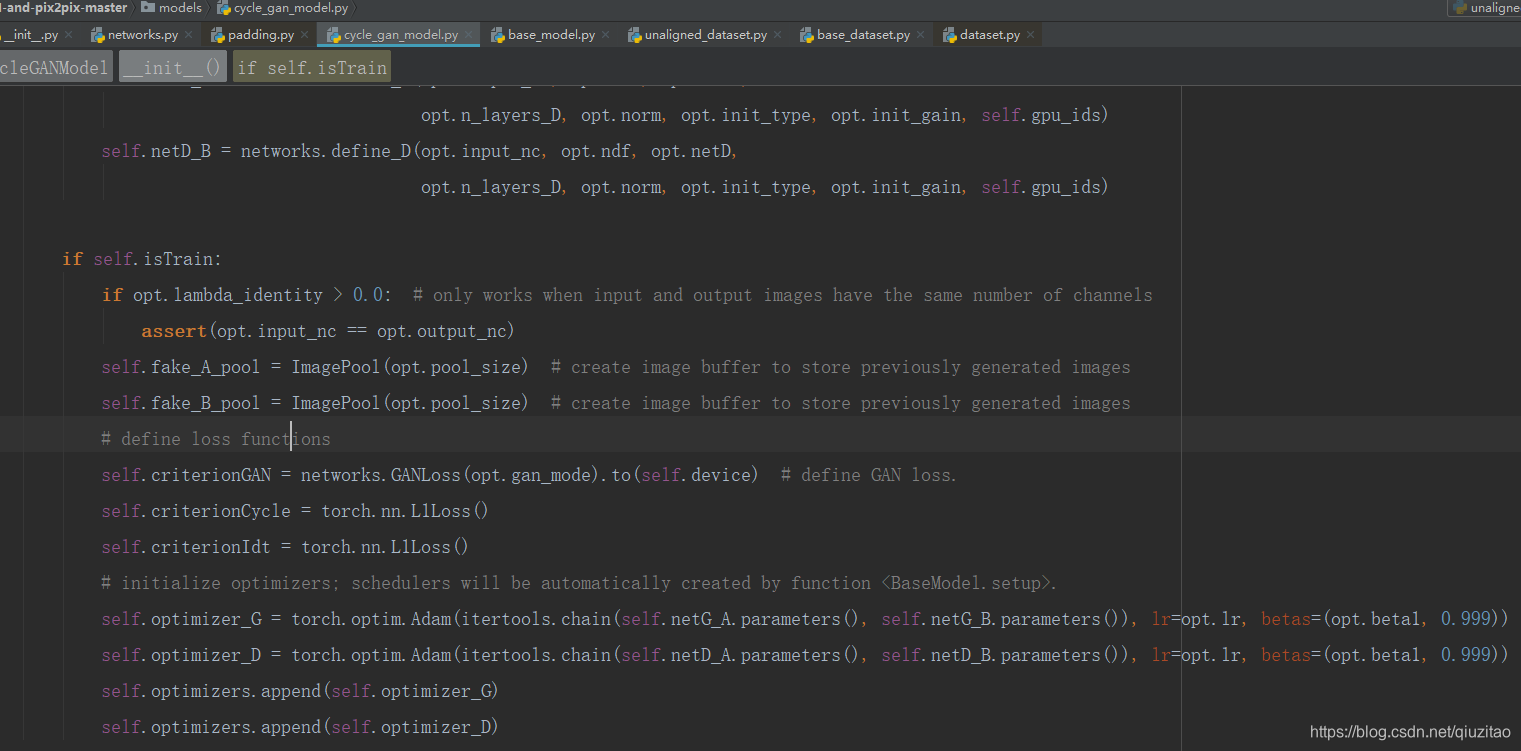Click 'self.netD_B = networks.define_D' line
Viewport: 1521px width, 751px height.
419,151
